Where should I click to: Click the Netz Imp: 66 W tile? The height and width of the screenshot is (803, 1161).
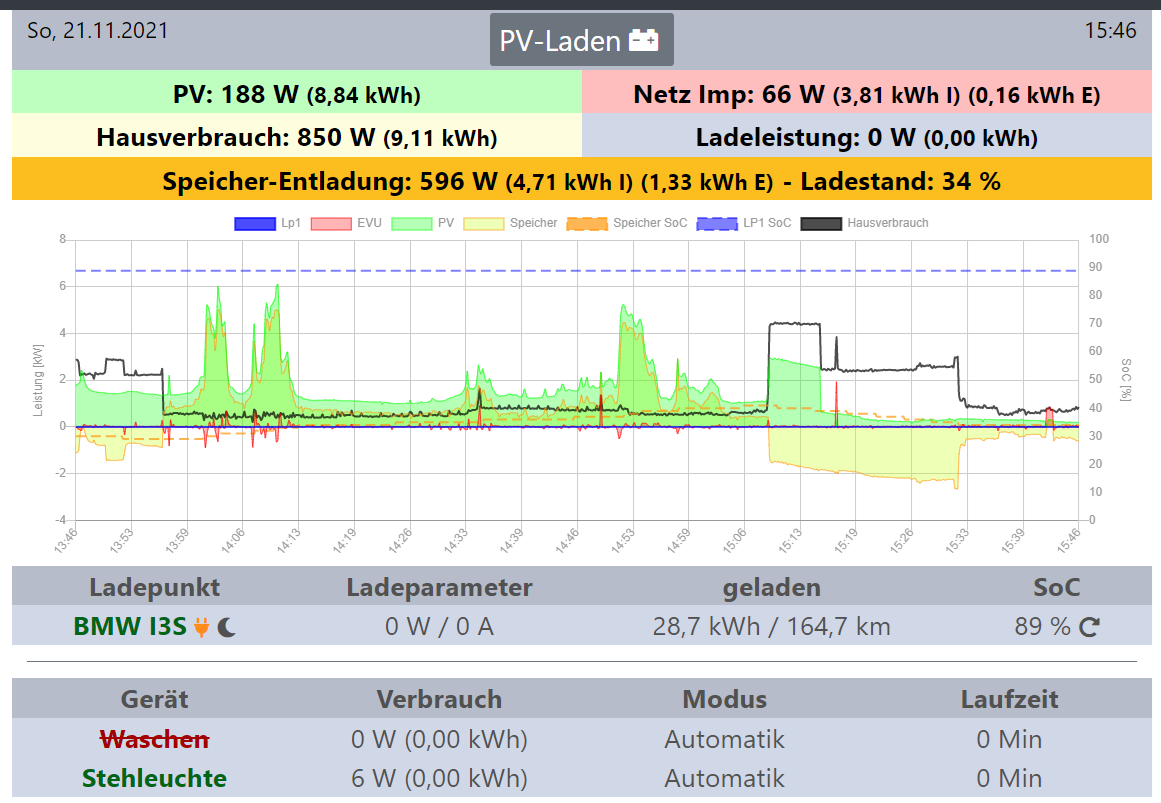(x=867, y=92)
